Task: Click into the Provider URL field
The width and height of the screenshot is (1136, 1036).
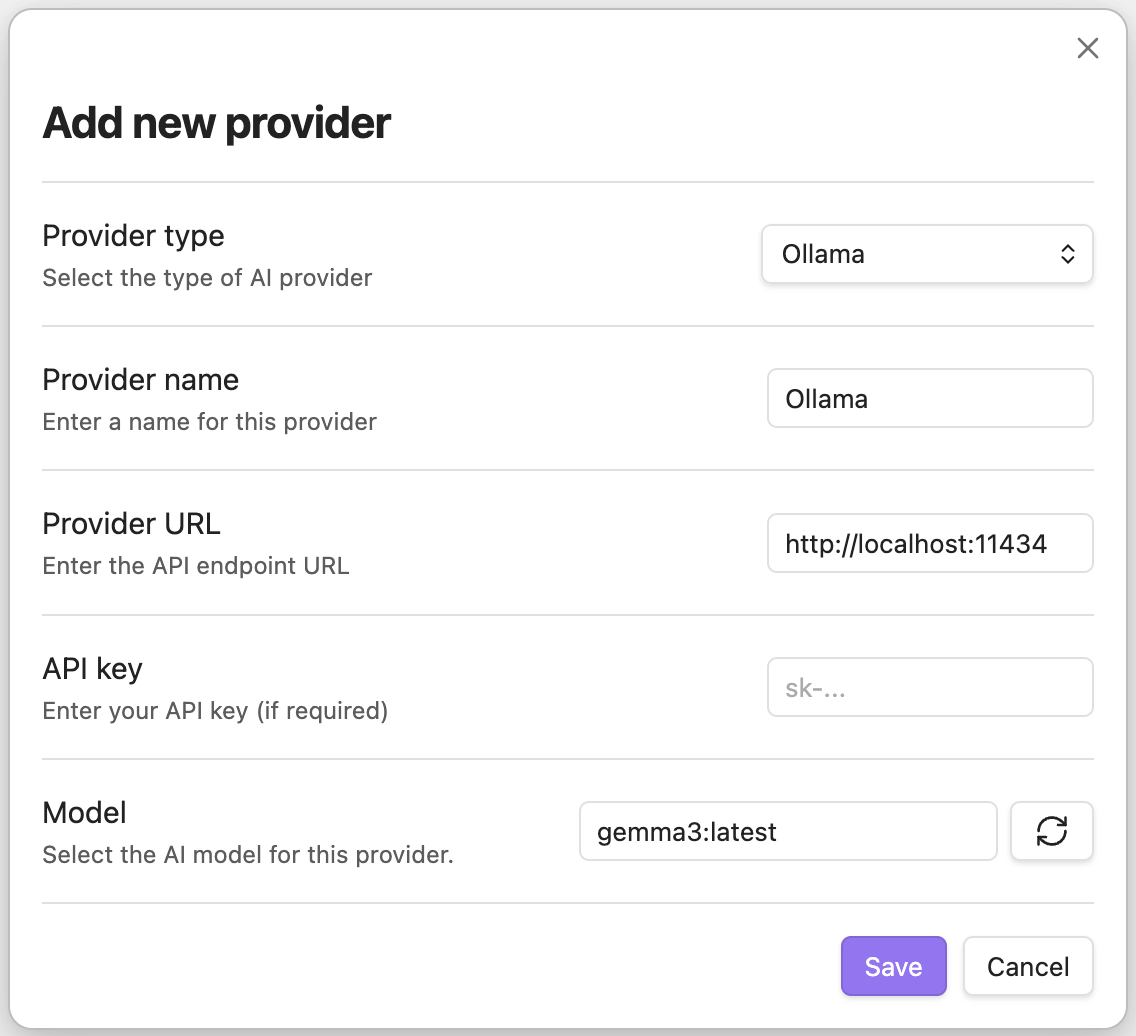Action: tap(929, 544)
